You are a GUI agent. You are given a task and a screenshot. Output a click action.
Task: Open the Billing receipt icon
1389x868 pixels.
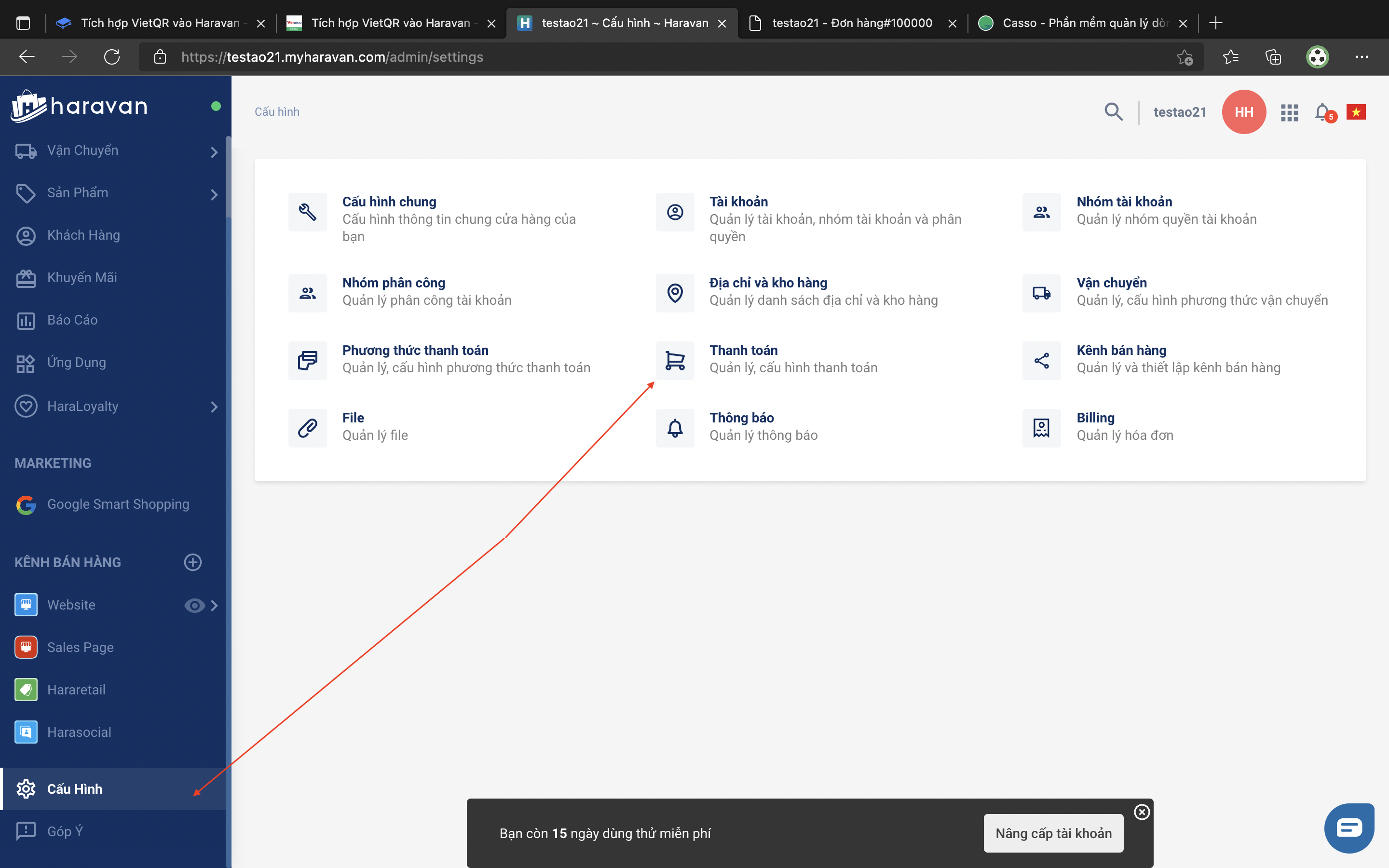coord(1041,428)
